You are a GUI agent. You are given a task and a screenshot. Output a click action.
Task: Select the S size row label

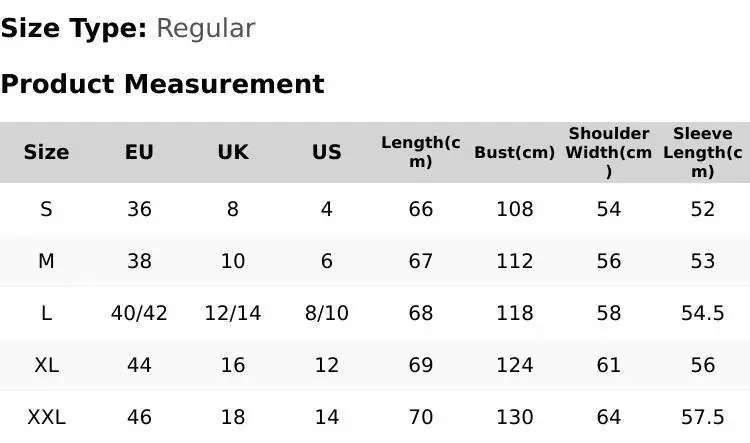point(46,209)
